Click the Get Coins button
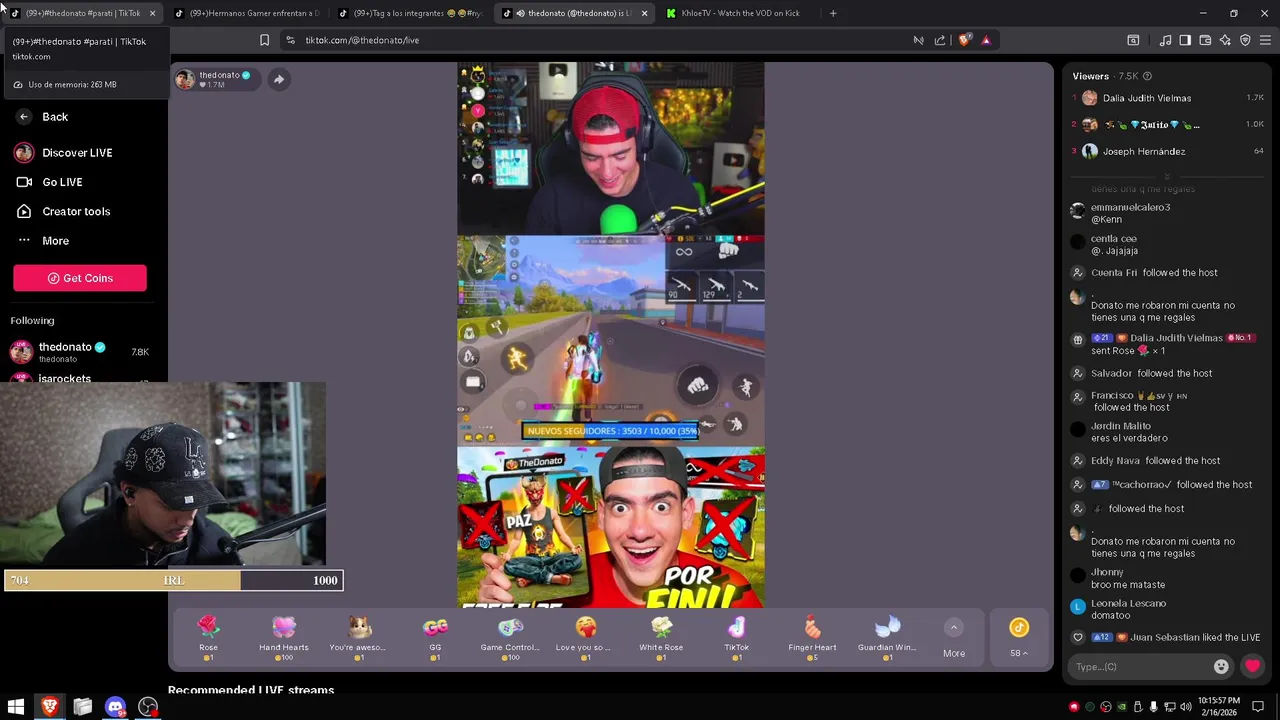The height and width of the screenshot is (720, 1280). point(80,278)
